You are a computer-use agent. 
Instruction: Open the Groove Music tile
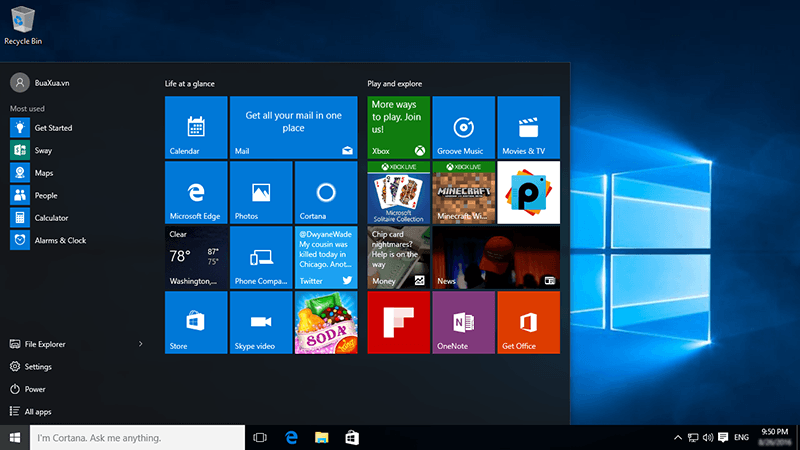464,128
